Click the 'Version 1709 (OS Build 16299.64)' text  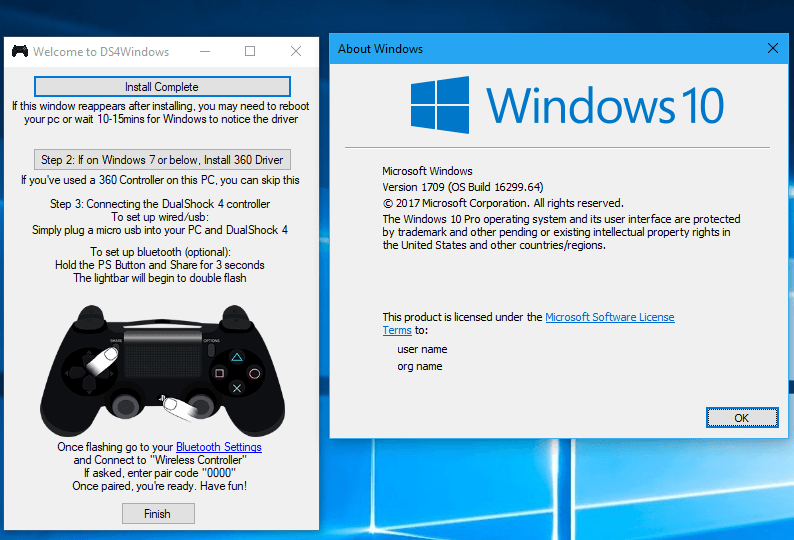(x=463, y=187)
